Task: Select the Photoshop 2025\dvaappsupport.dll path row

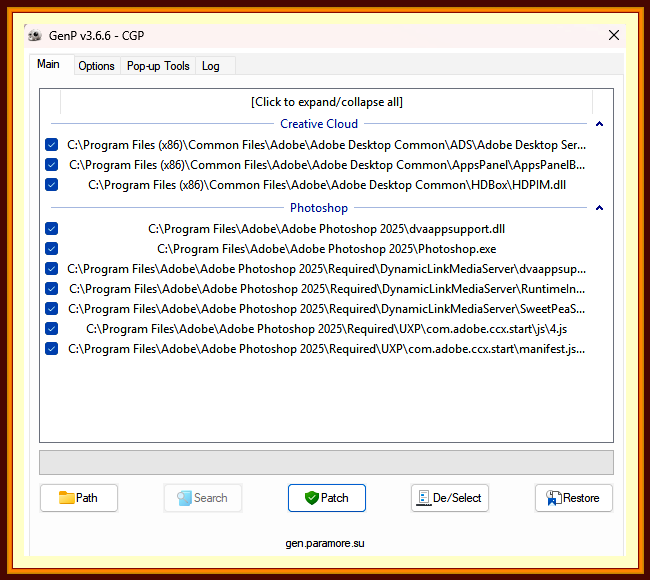Action: (x=327, y=228)
